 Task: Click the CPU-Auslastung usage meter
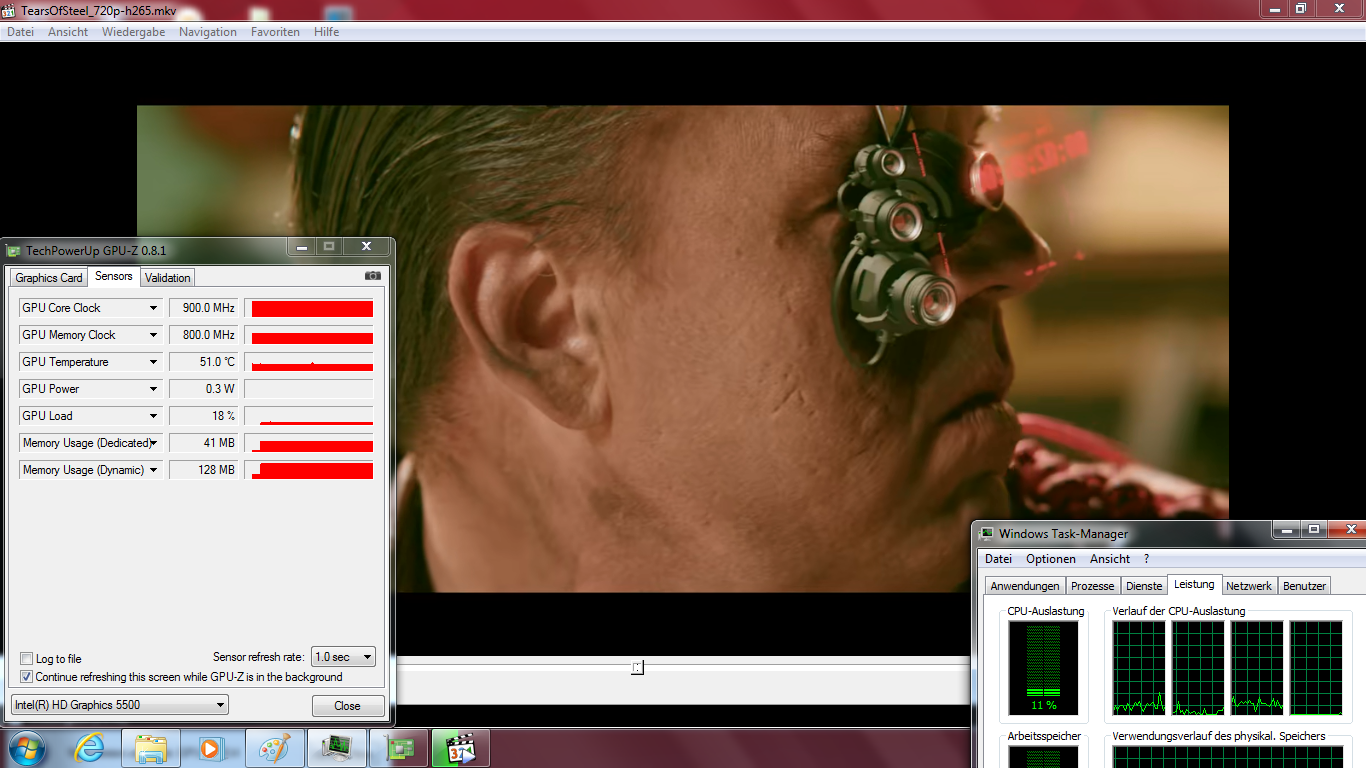tap(1043, 668)
